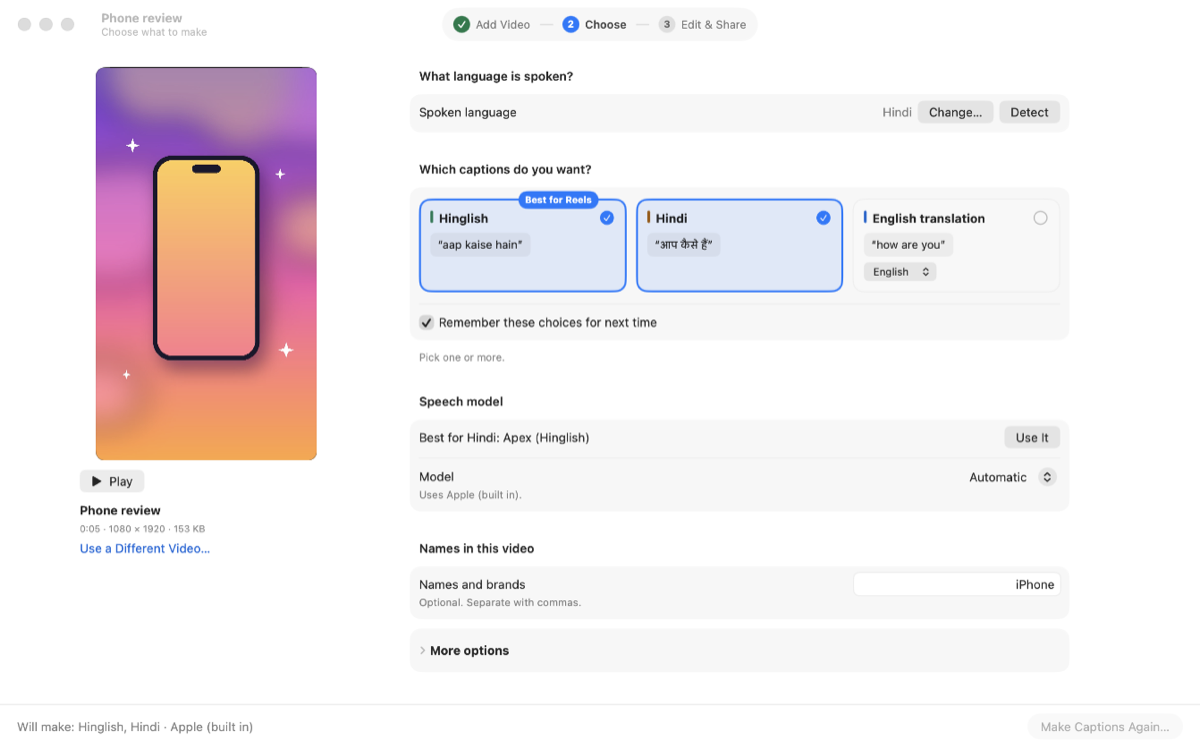Click Use It for Apex Hinglish model

[1032, 438]
